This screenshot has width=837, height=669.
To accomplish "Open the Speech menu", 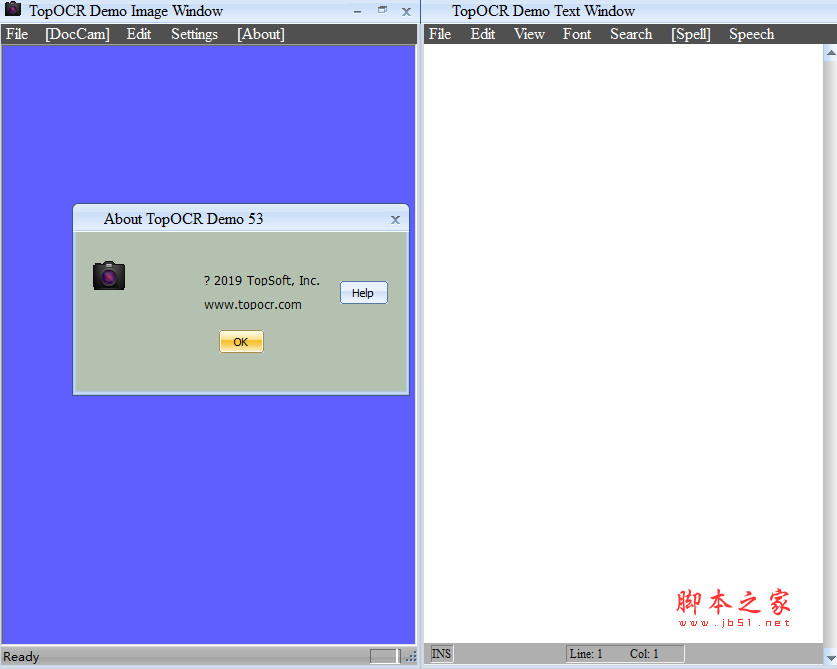I will 752,34.
